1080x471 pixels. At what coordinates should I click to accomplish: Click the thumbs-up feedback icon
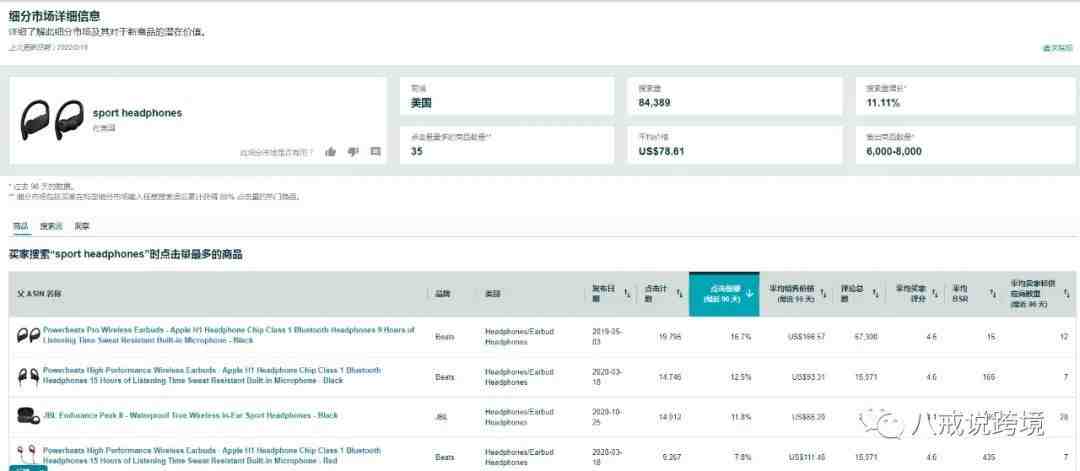point(331,151)
